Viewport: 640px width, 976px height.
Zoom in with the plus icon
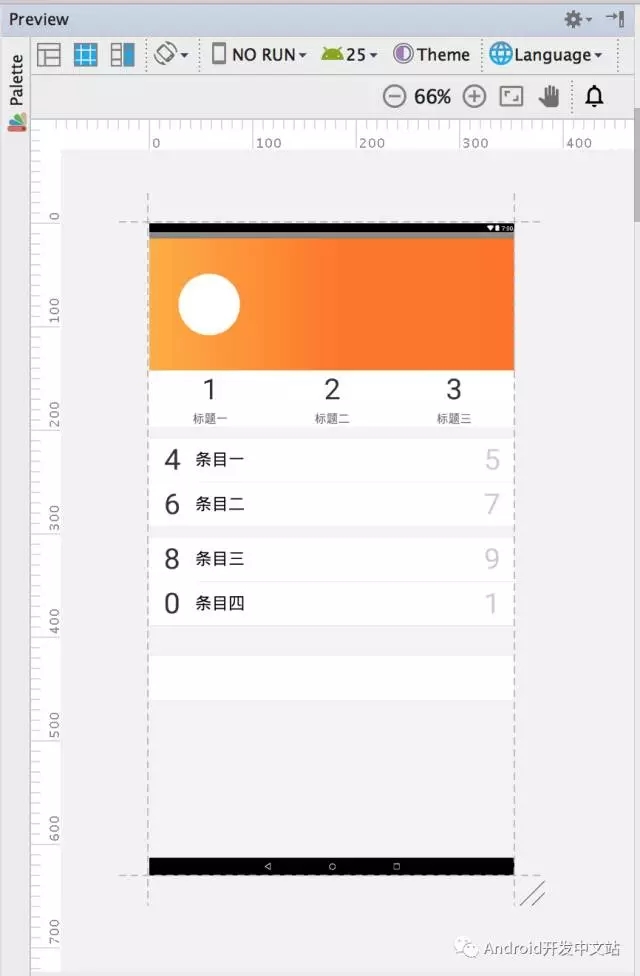[x=474, y=96]
